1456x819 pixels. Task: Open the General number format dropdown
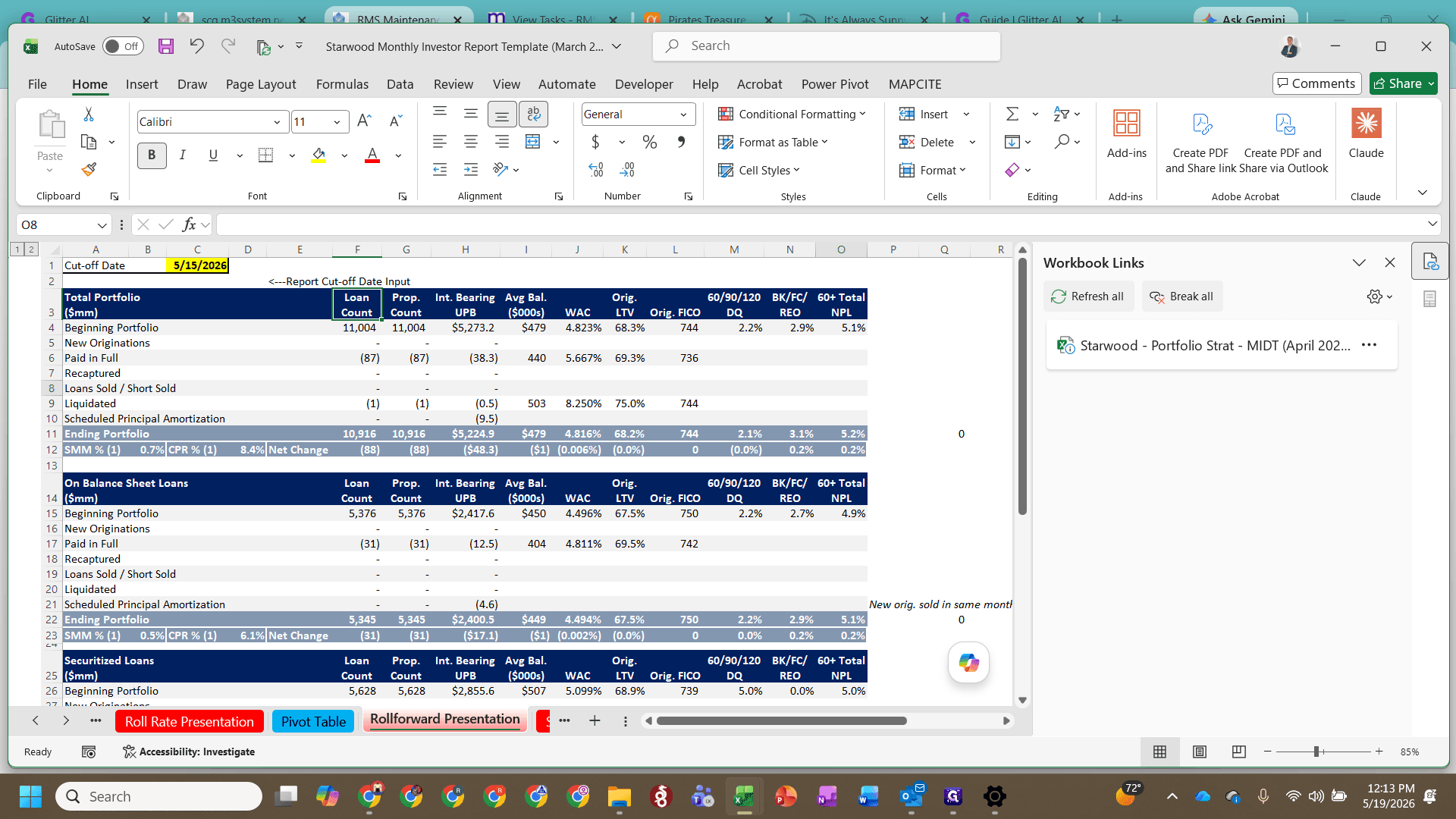click(683, 115)
